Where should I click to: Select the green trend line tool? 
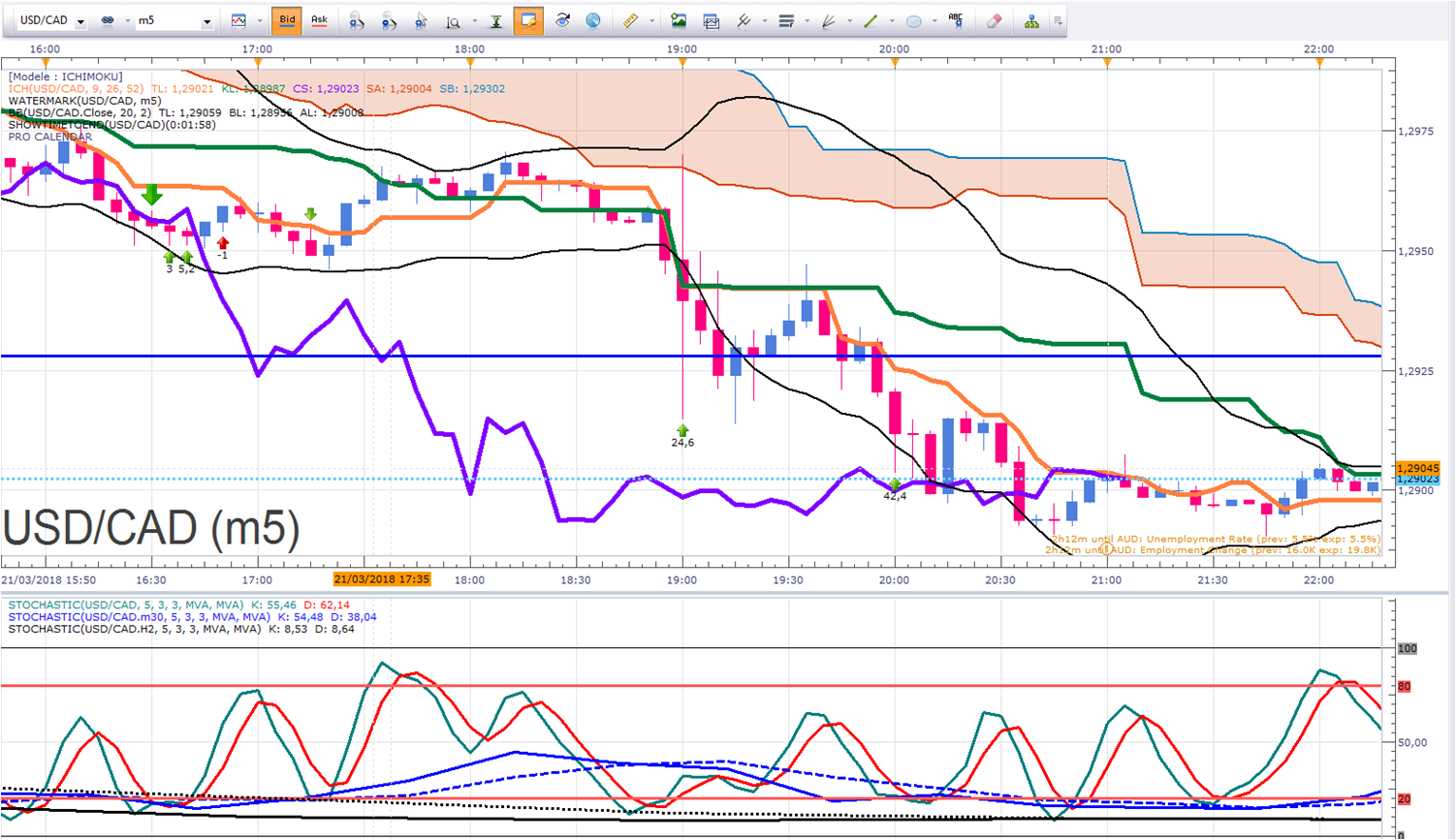(x=870, y=20)
